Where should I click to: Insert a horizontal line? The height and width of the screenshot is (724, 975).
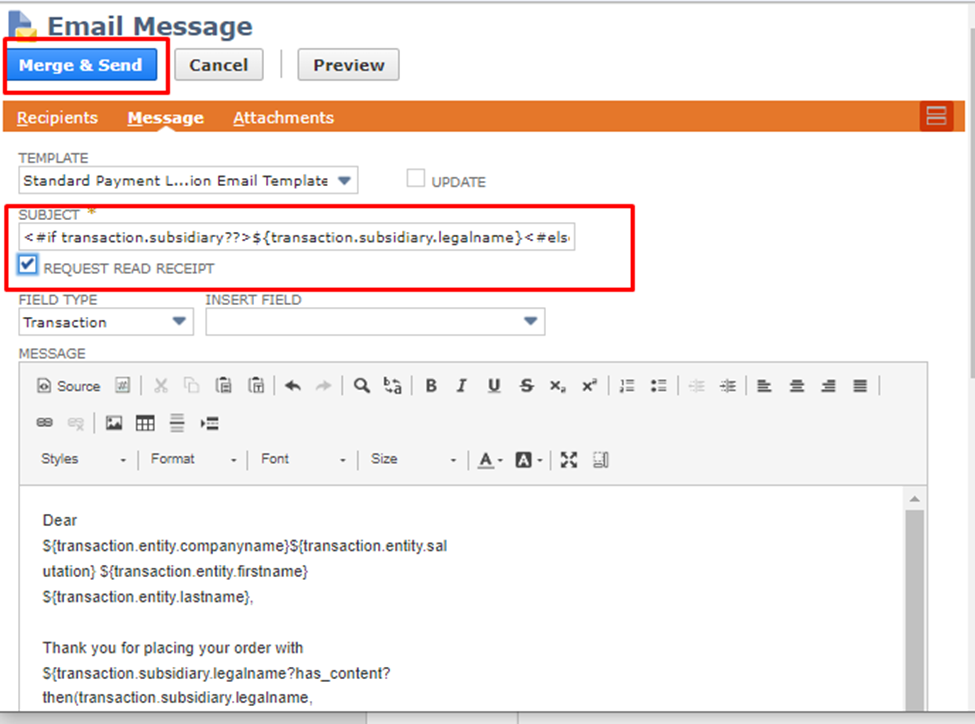point(177,423)
